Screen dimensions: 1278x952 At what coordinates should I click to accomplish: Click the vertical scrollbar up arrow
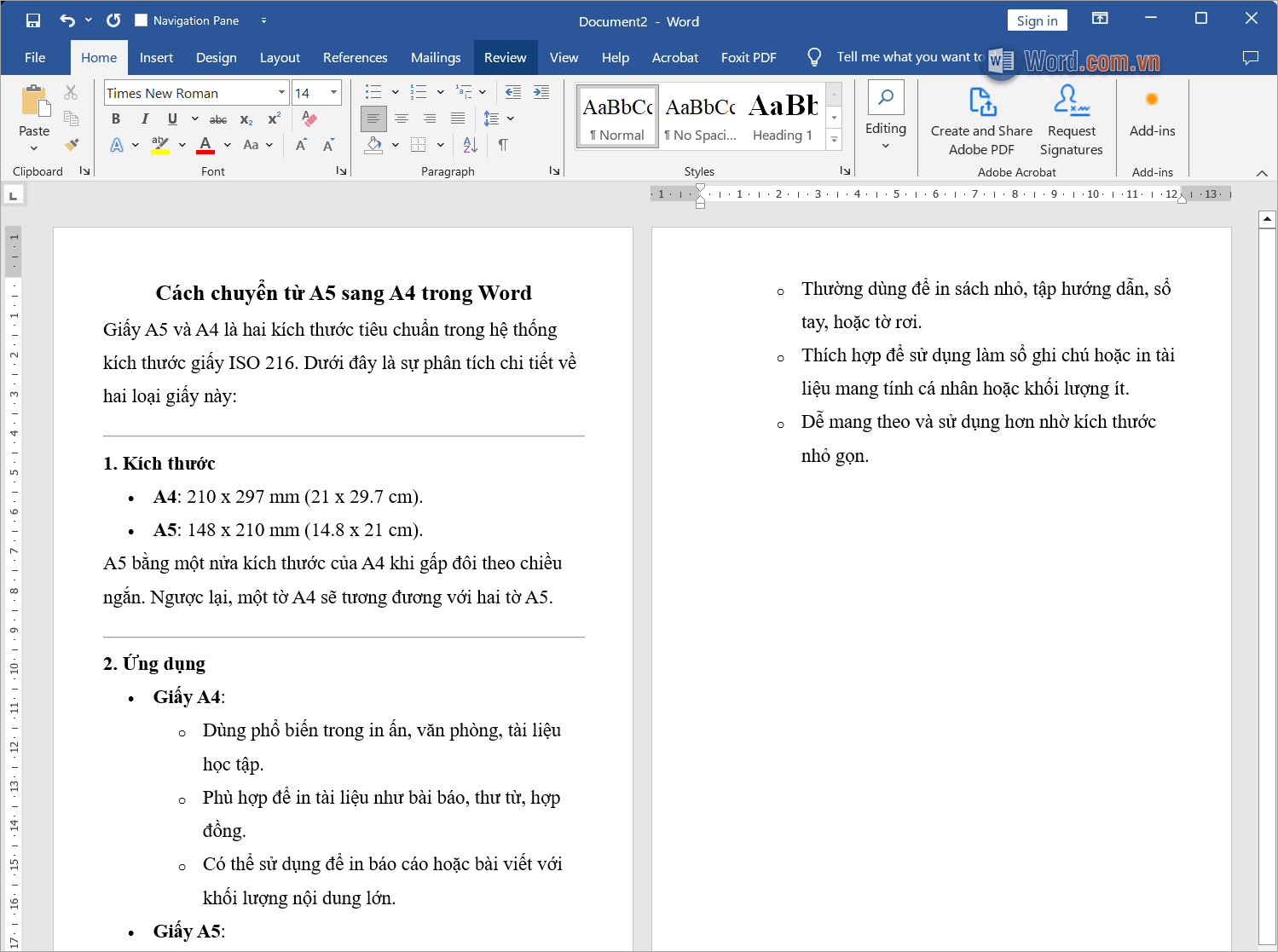[1267, 220]
